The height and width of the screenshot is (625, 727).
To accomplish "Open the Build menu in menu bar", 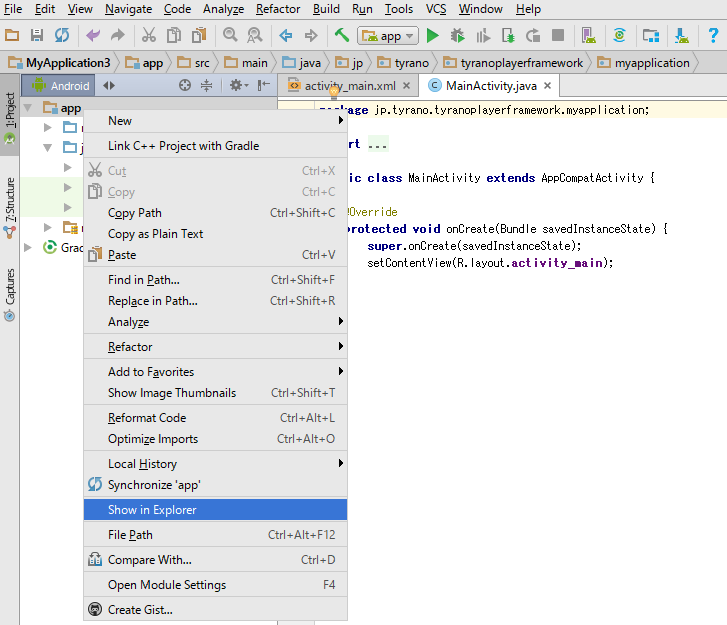I will (x=326, y=9).
